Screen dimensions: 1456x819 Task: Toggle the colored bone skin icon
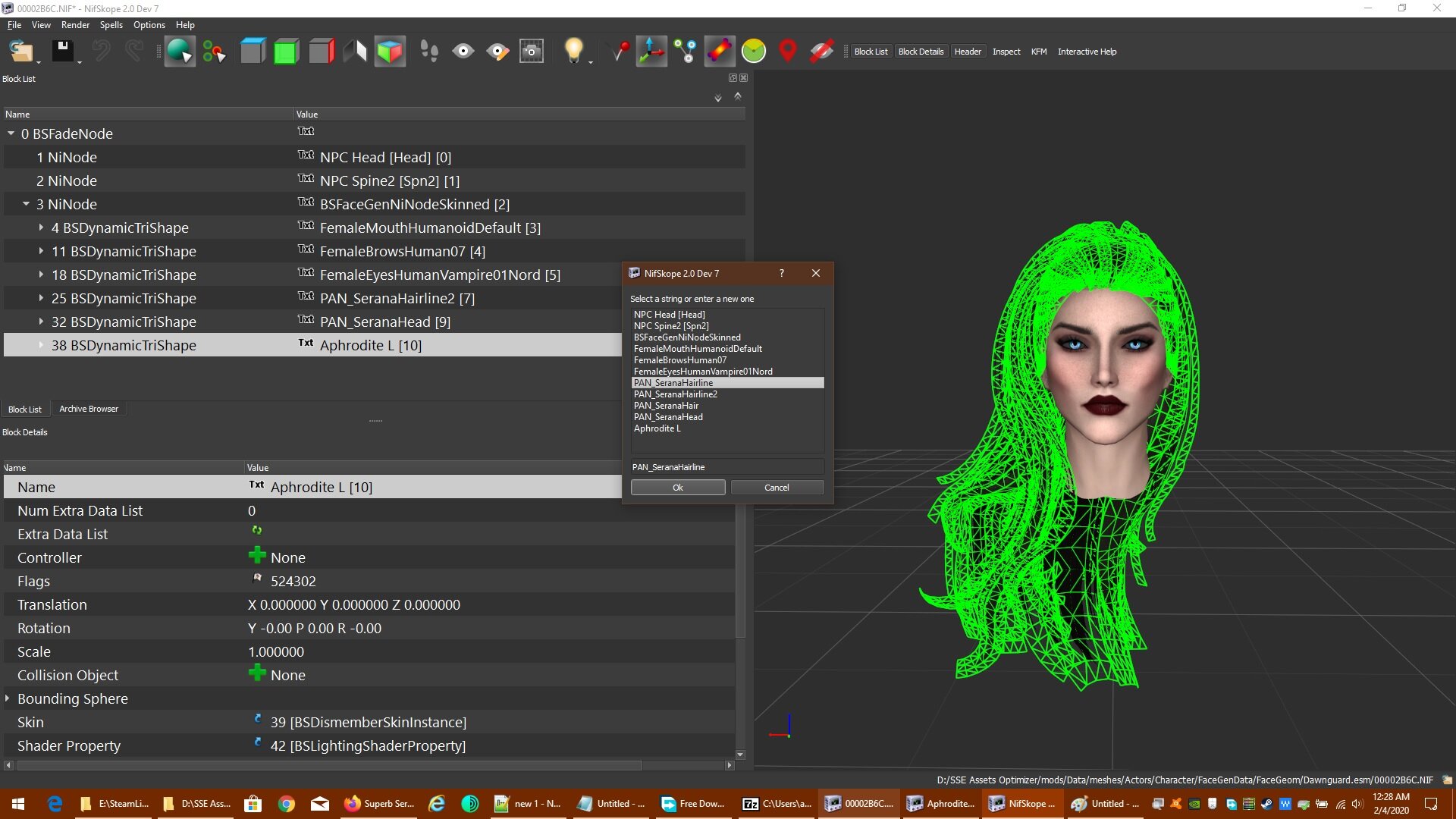(x=719, y=52)
